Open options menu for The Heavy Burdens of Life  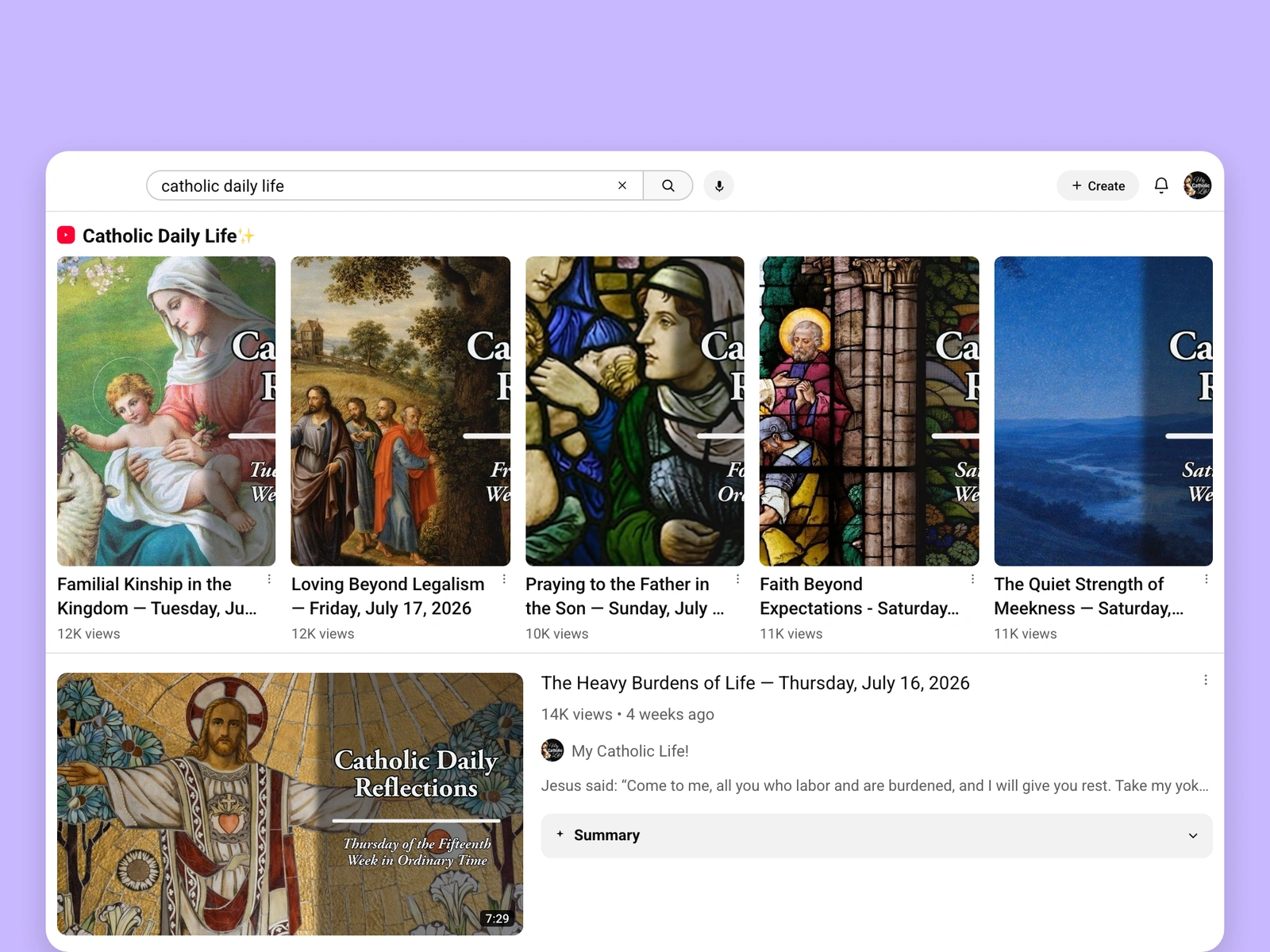coord(1206,680)
